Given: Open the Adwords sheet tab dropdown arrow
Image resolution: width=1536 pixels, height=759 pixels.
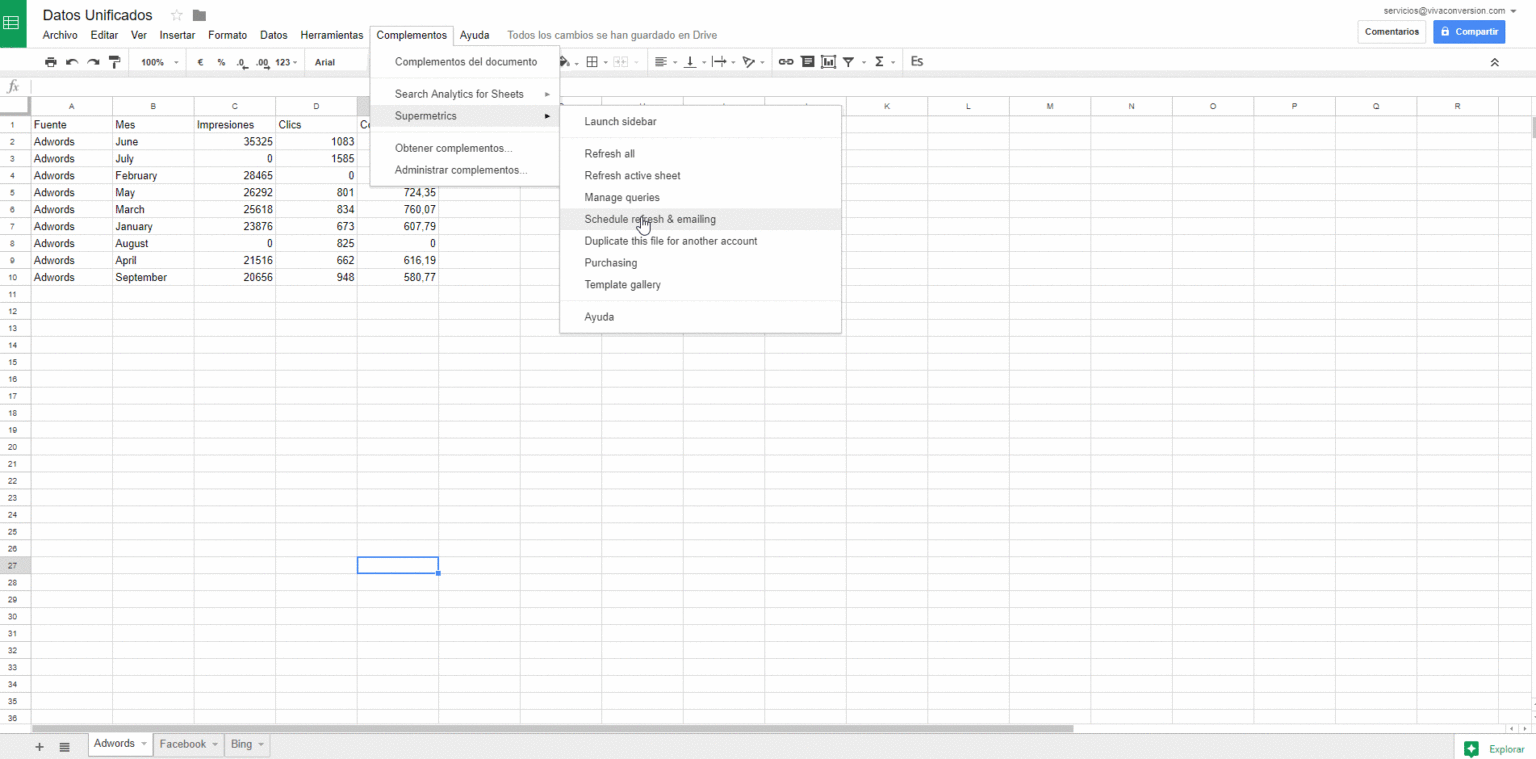Looking at the screenshot, I should 144,745.
